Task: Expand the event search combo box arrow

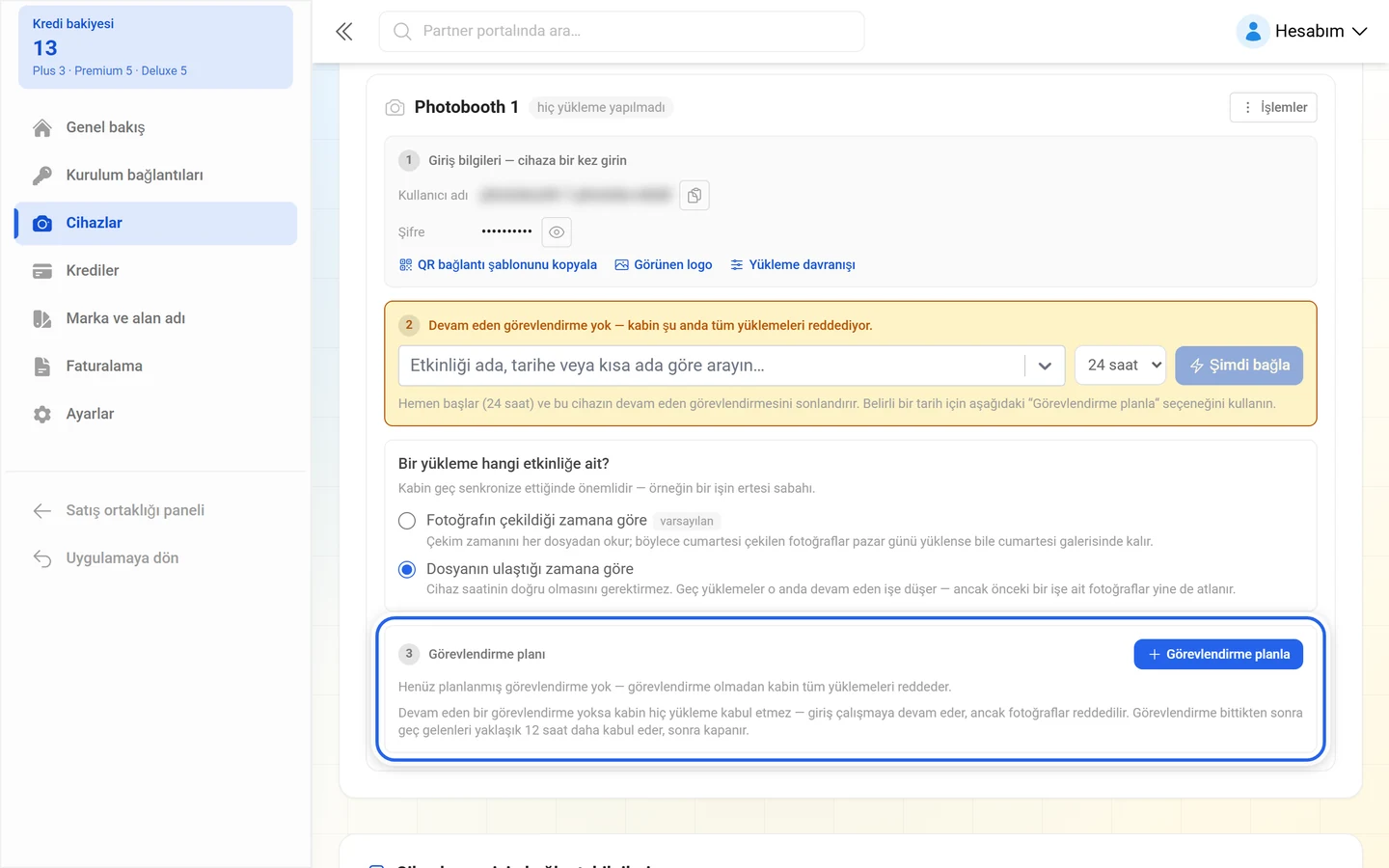Action: [1045, 366]
